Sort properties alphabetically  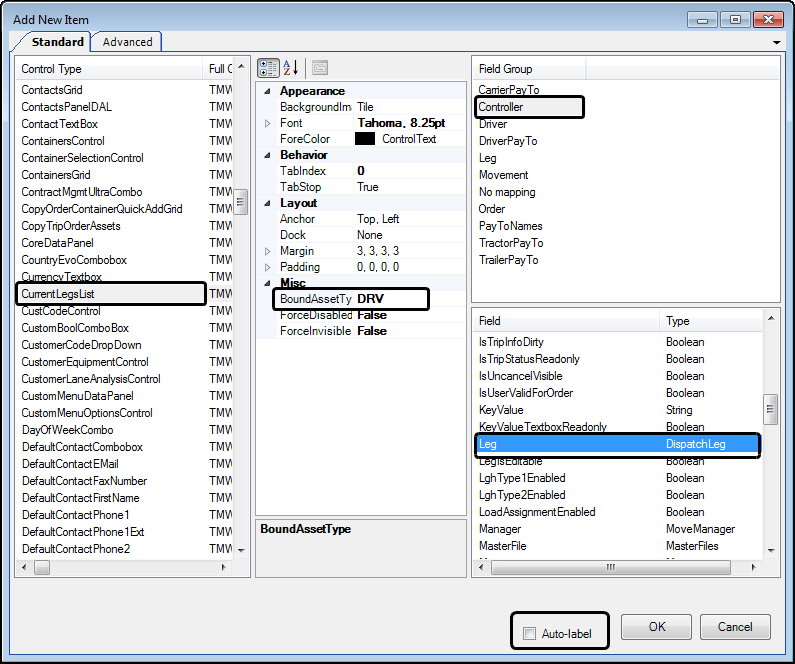(x=291, y=68)
